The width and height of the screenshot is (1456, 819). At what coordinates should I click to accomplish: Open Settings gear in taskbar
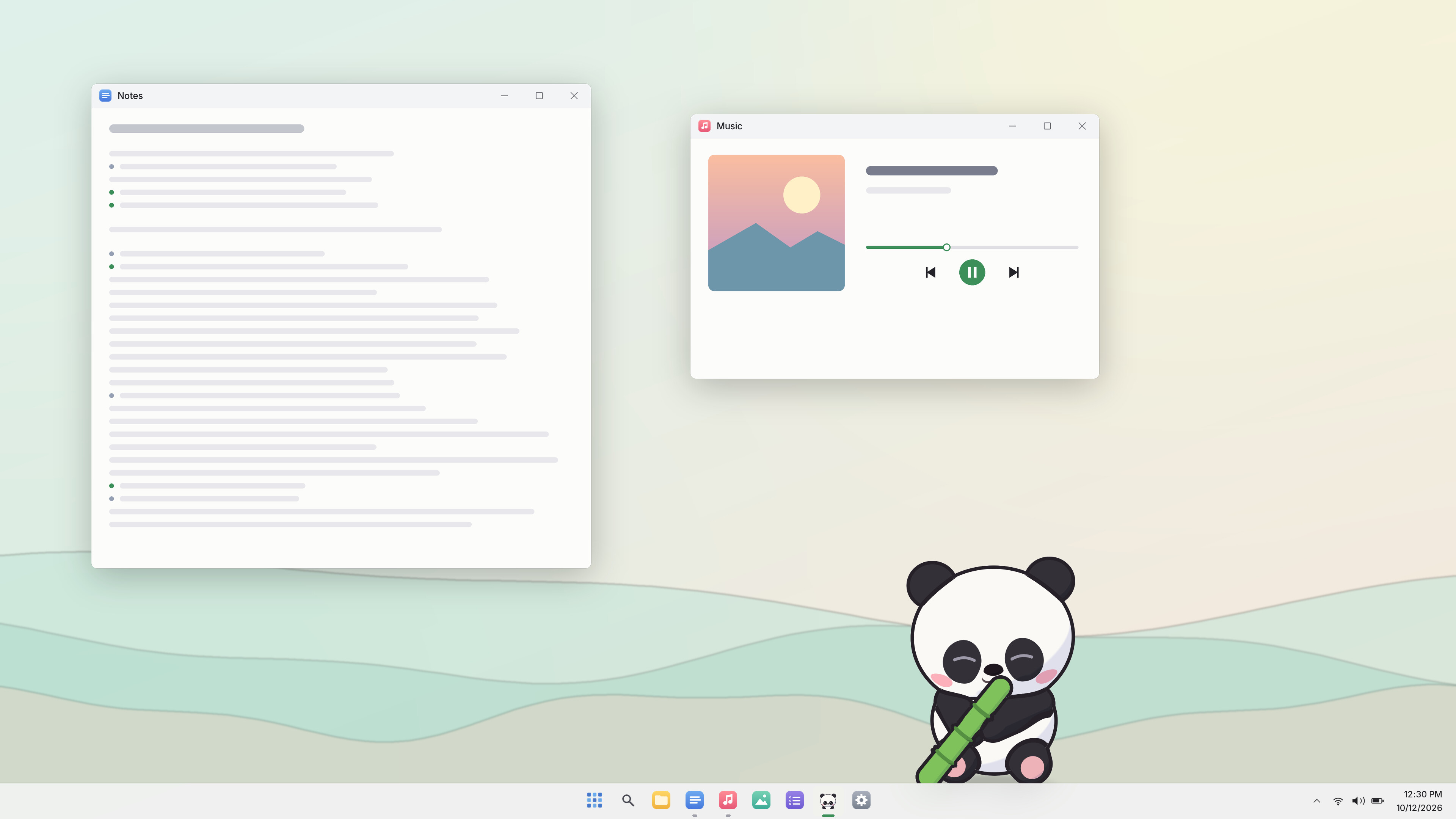pyautogui.click(x=861, y=800)
